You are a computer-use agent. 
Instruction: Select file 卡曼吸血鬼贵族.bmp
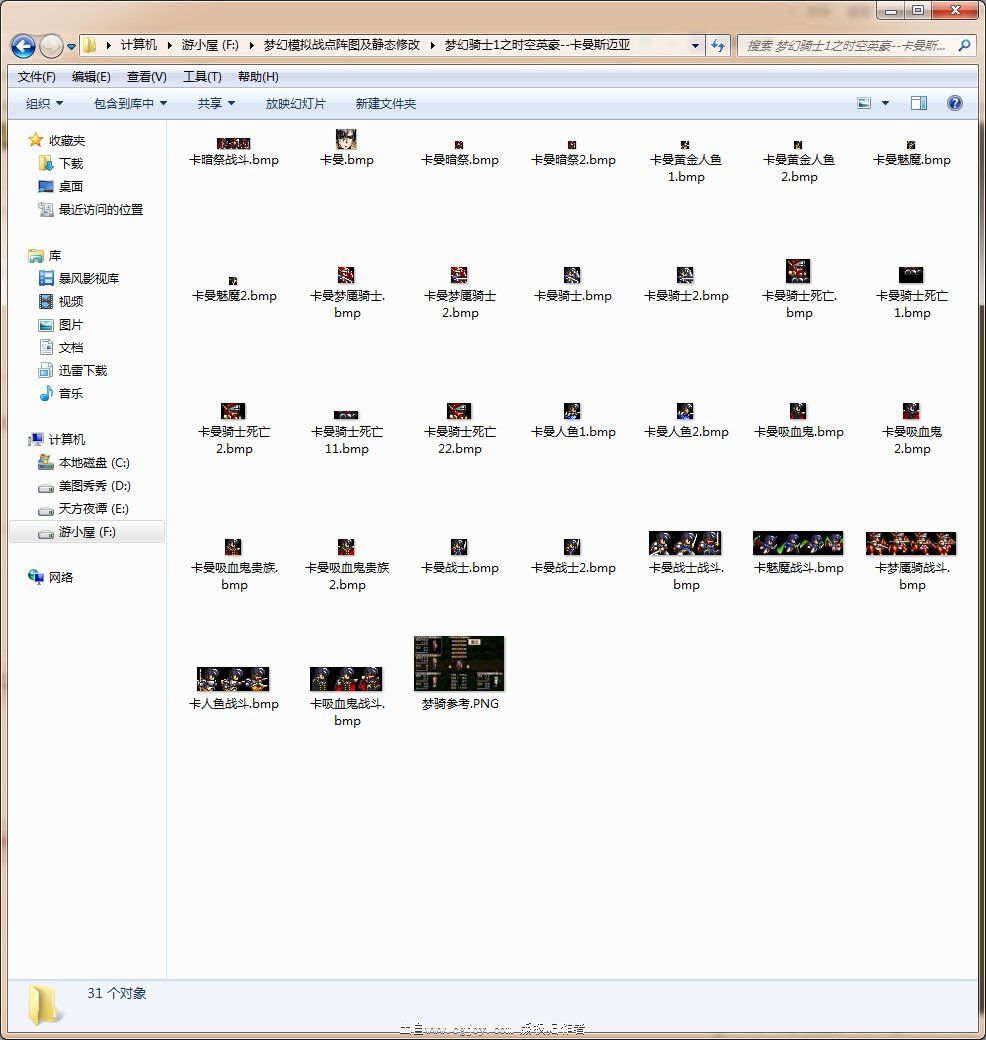pyautogui.click(x=234, y=564)
